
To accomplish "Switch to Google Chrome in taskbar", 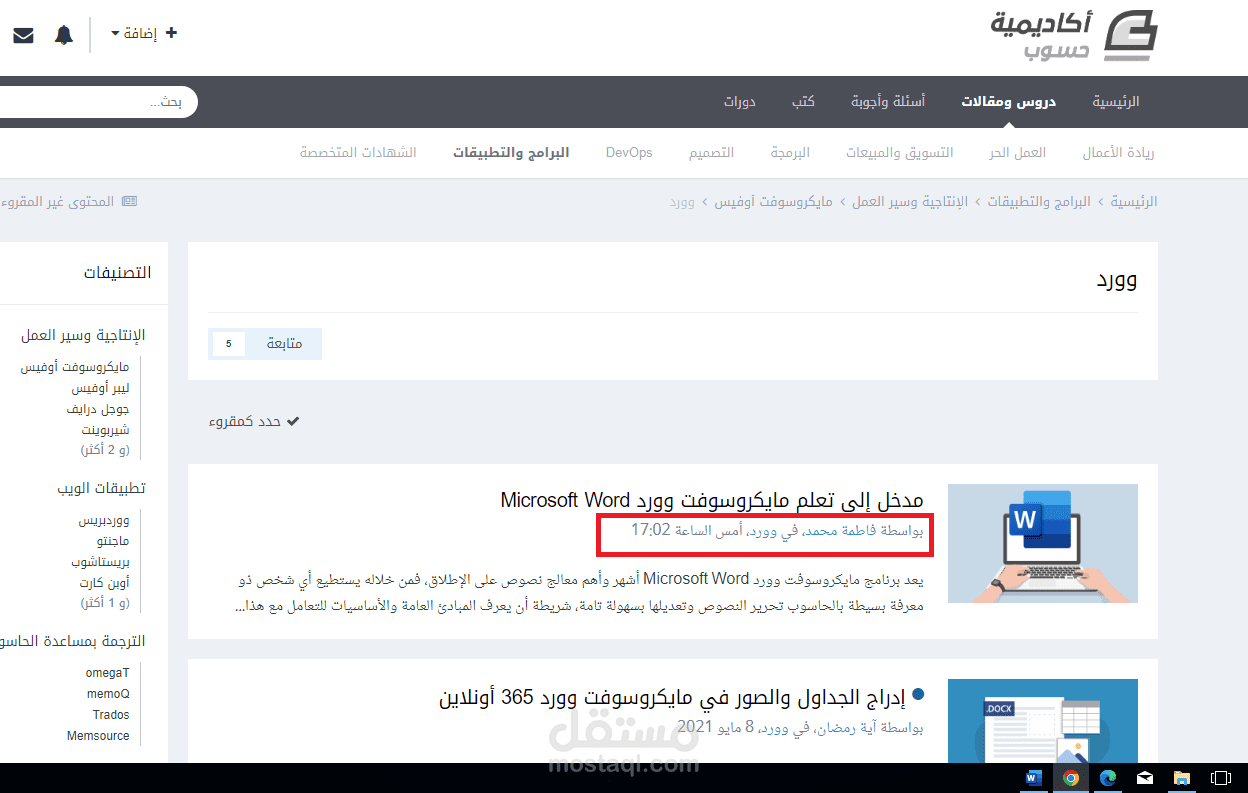I will (1071, 777).
